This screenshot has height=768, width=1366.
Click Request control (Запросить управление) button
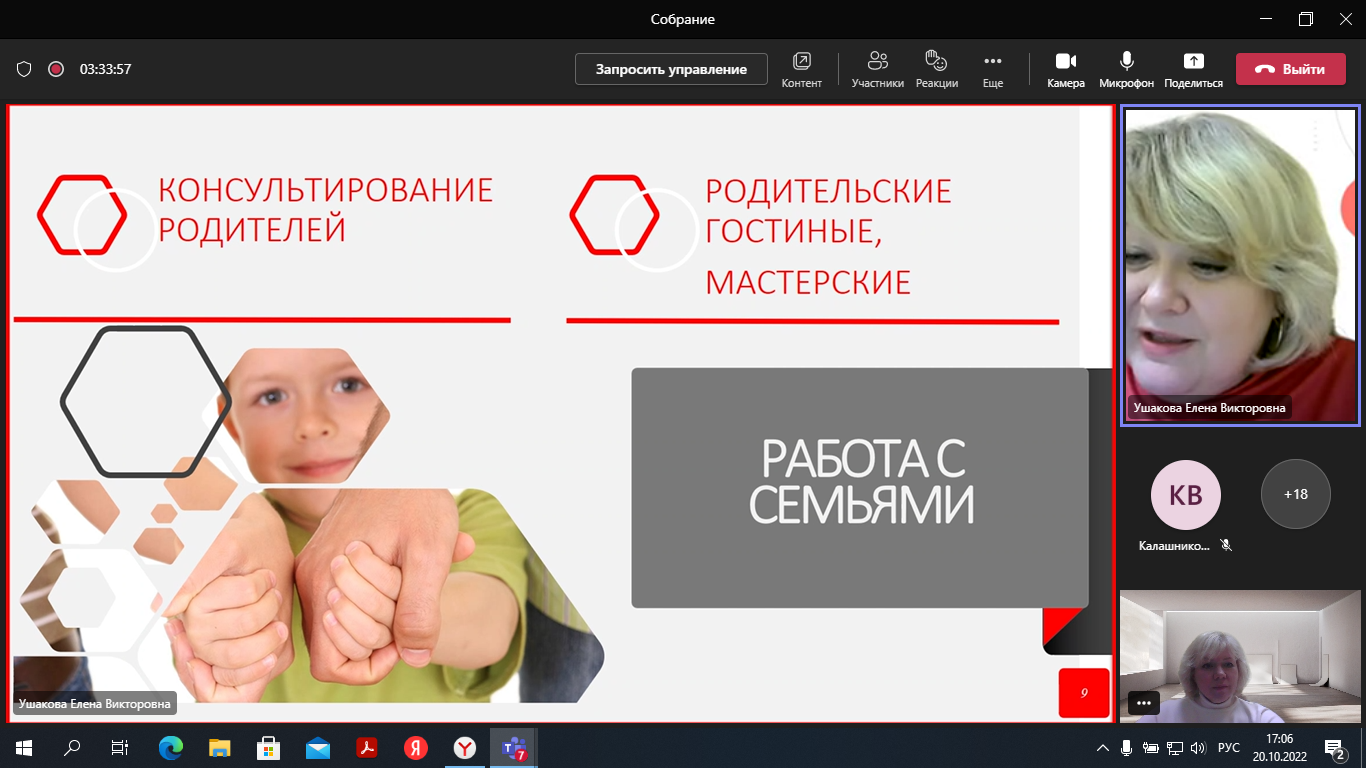pos(671,69)
